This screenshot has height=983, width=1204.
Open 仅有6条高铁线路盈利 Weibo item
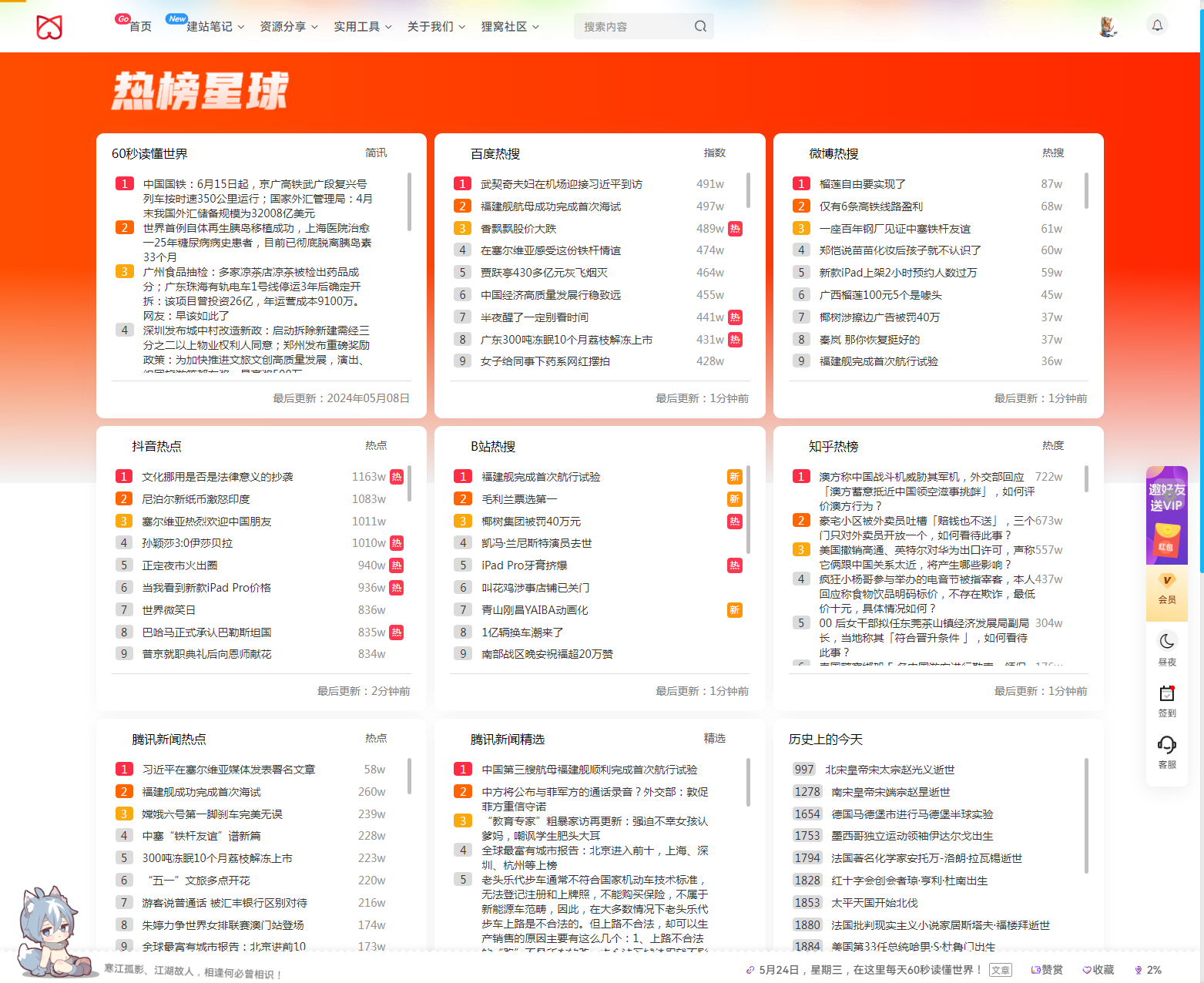point(871,206)
